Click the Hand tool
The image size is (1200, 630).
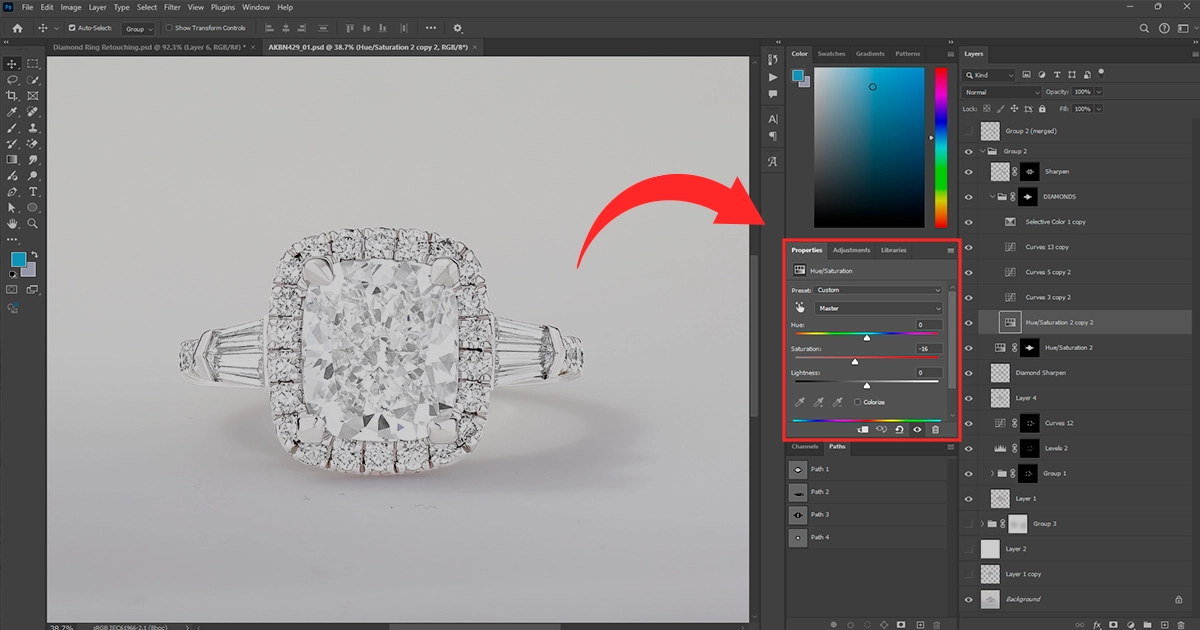coord(12,222)
